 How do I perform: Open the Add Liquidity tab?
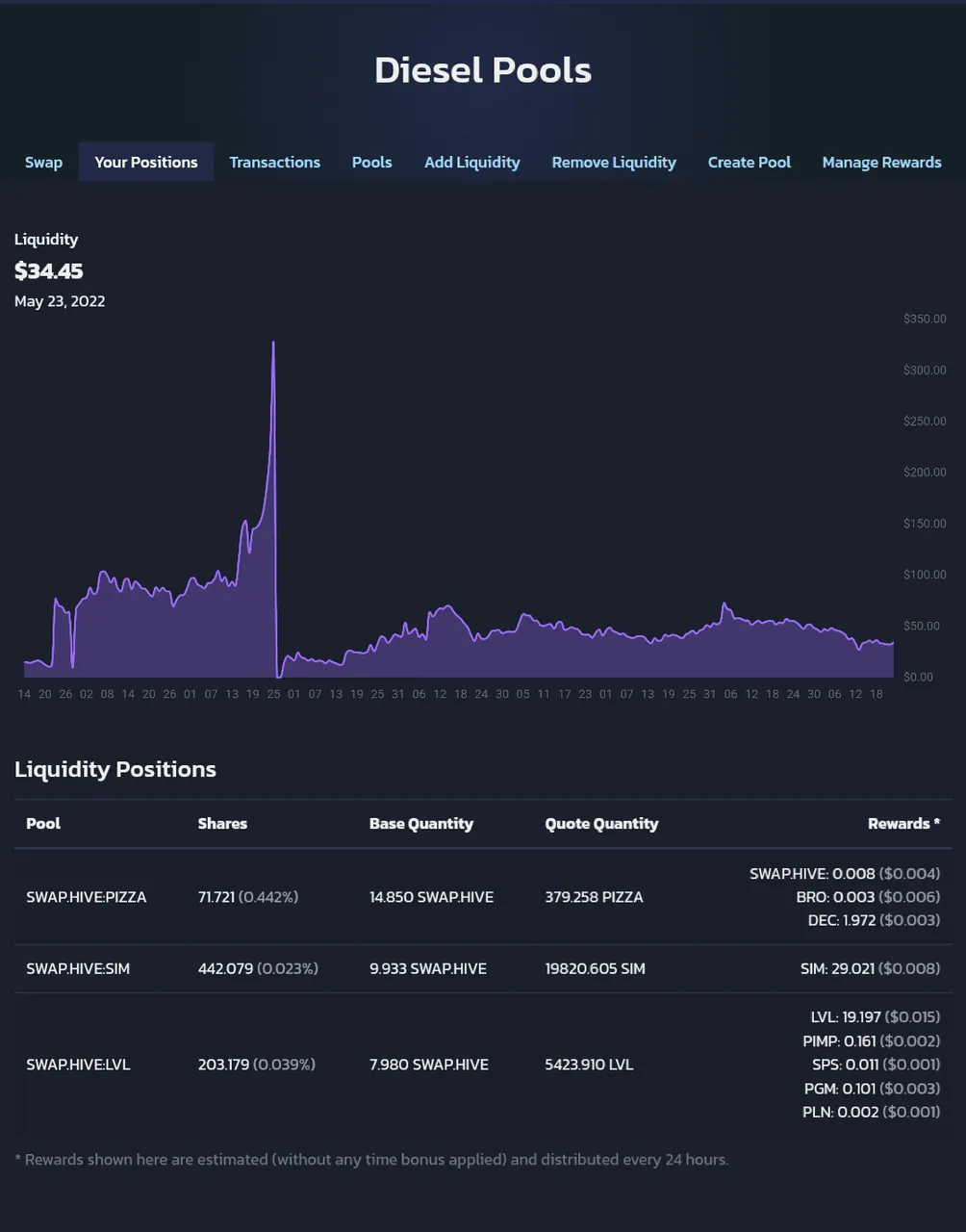click(x=472, y=162)
